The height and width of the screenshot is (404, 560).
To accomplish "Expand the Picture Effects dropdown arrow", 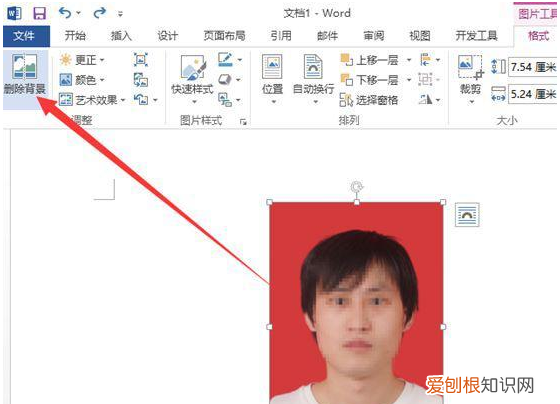I will click(x=238, y=80).
